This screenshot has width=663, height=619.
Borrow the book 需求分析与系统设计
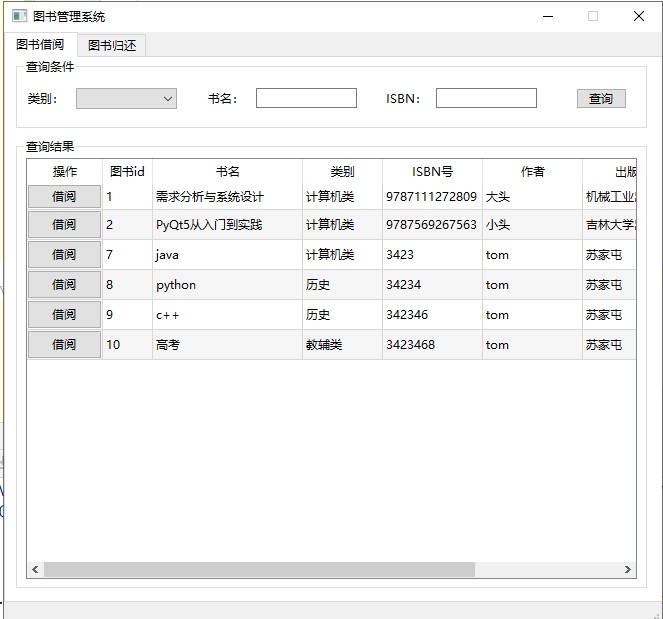(x=64, y=196)
